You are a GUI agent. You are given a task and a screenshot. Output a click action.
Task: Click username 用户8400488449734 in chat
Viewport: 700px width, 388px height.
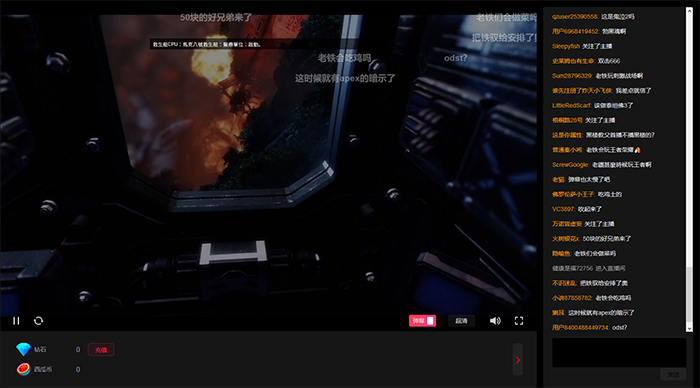click(581, 327)
